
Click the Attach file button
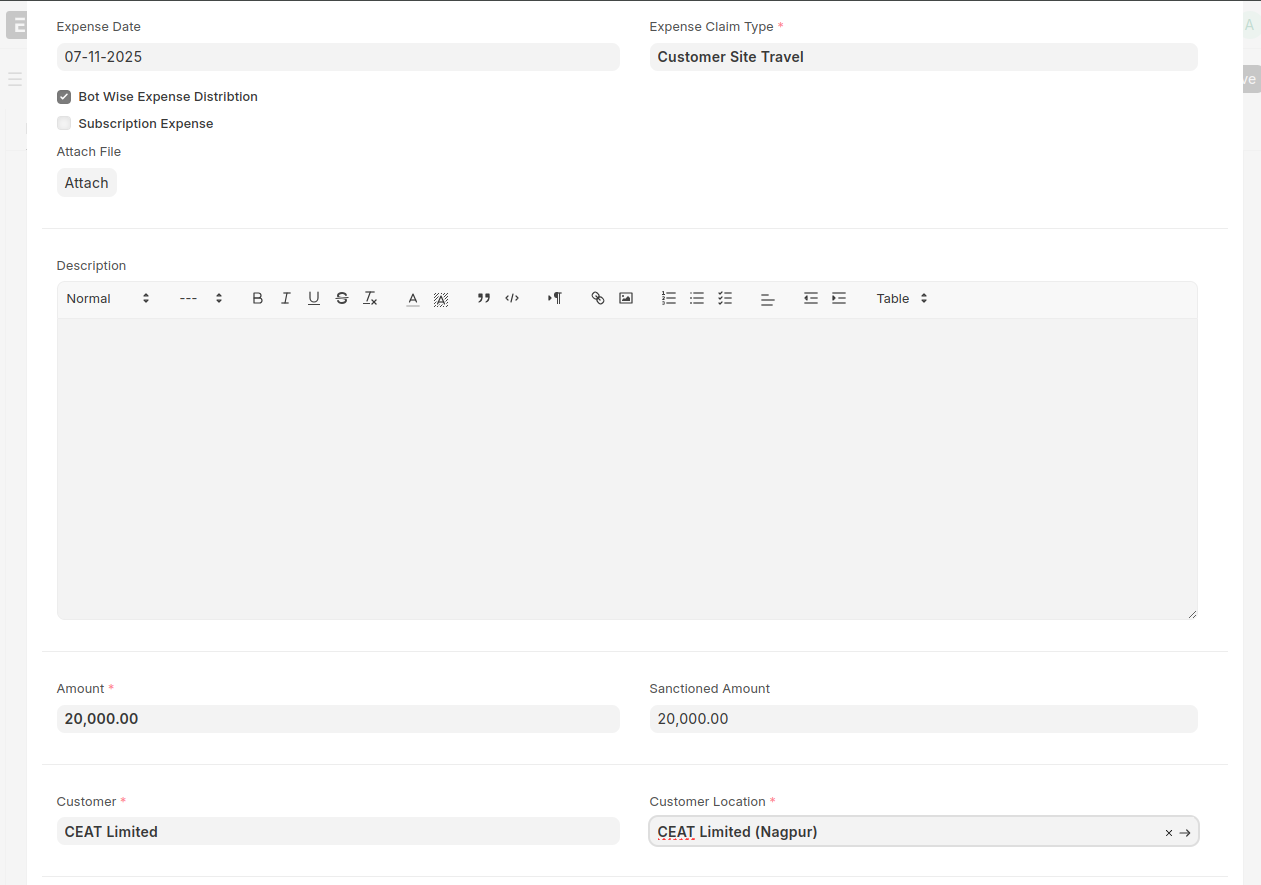(x=87, y=183)
